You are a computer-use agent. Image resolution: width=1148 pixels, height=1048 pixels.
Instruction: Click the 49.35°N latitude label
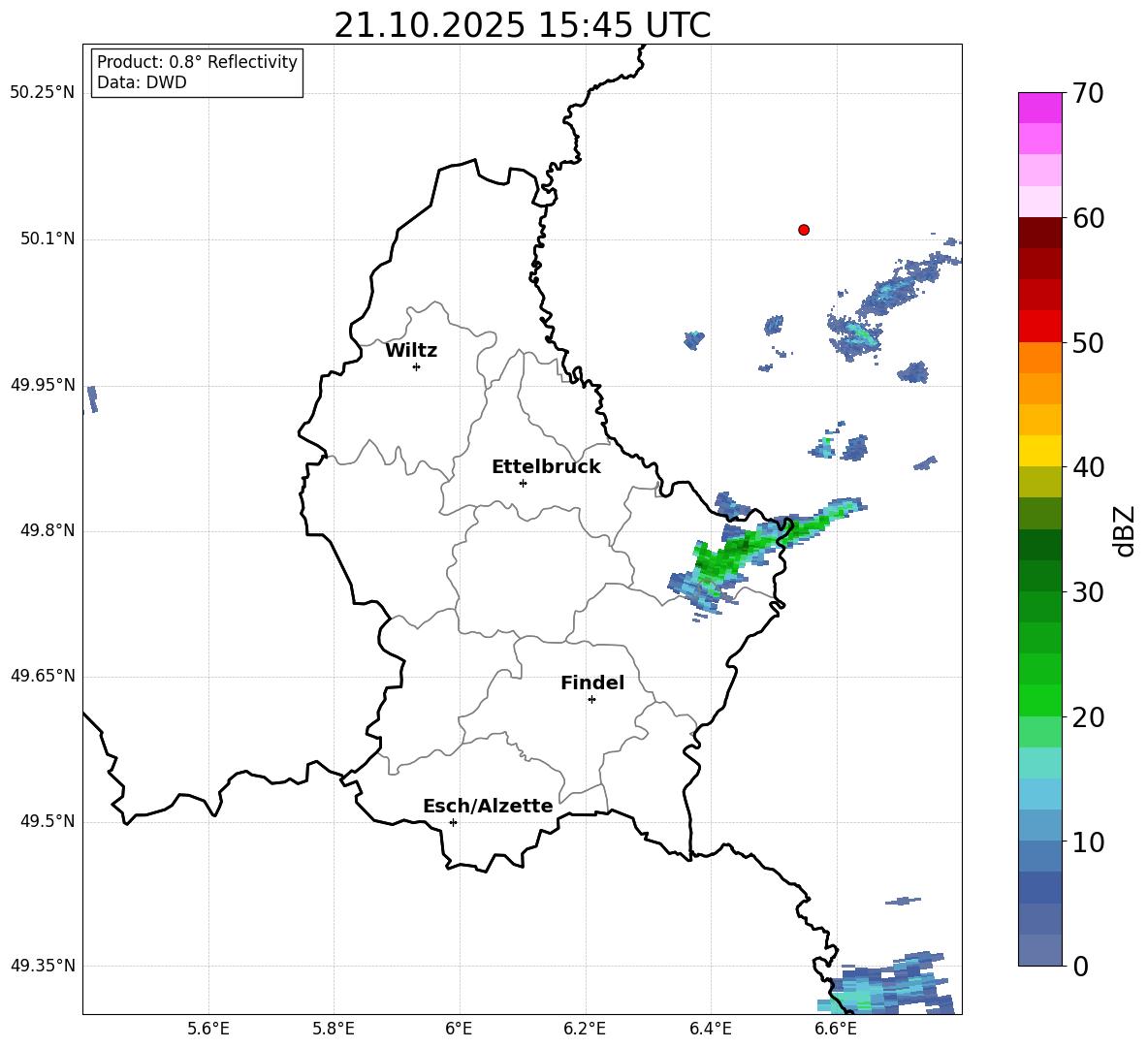[x=43, y=966]
